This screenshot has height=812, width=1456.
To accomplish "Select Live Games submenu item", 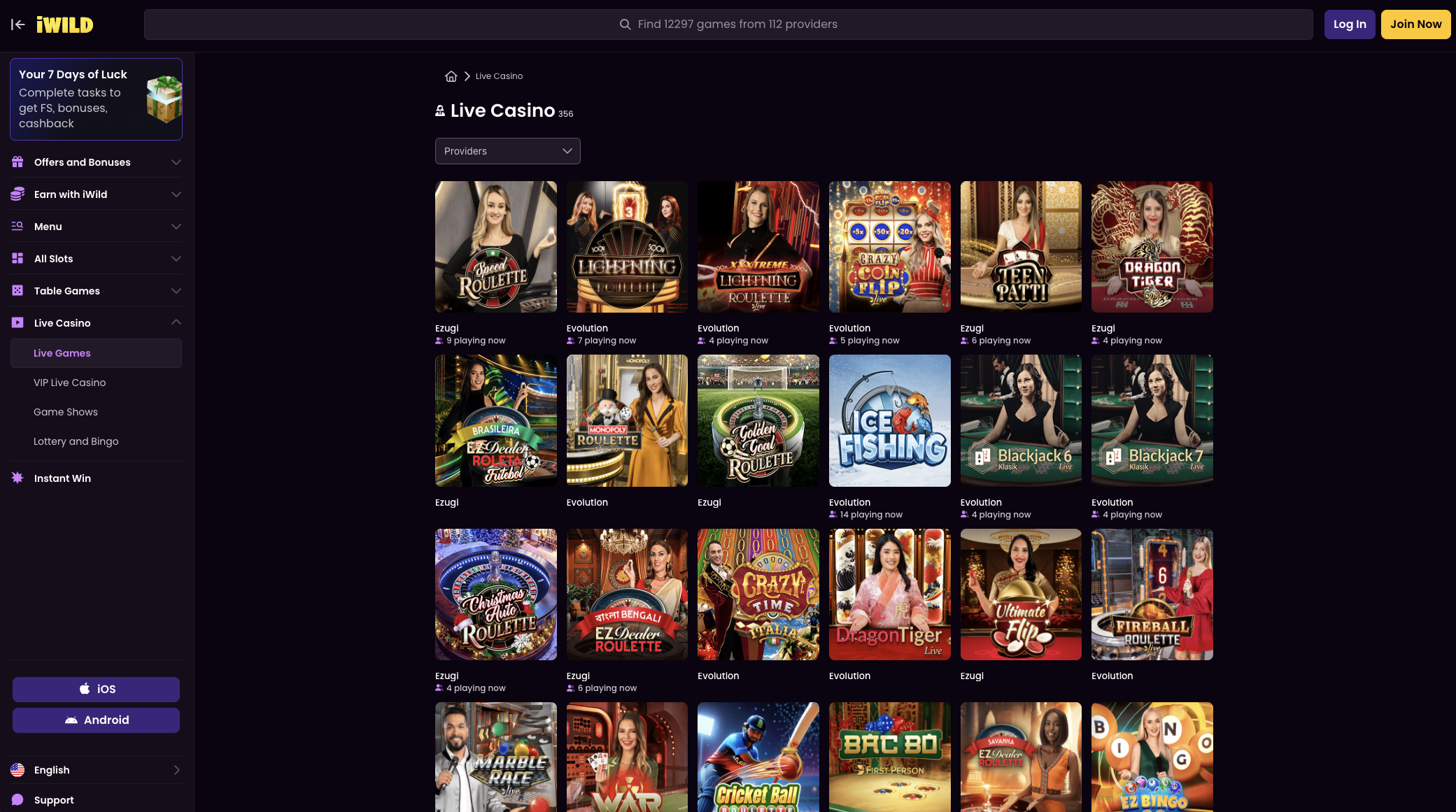I will [97, 353].
